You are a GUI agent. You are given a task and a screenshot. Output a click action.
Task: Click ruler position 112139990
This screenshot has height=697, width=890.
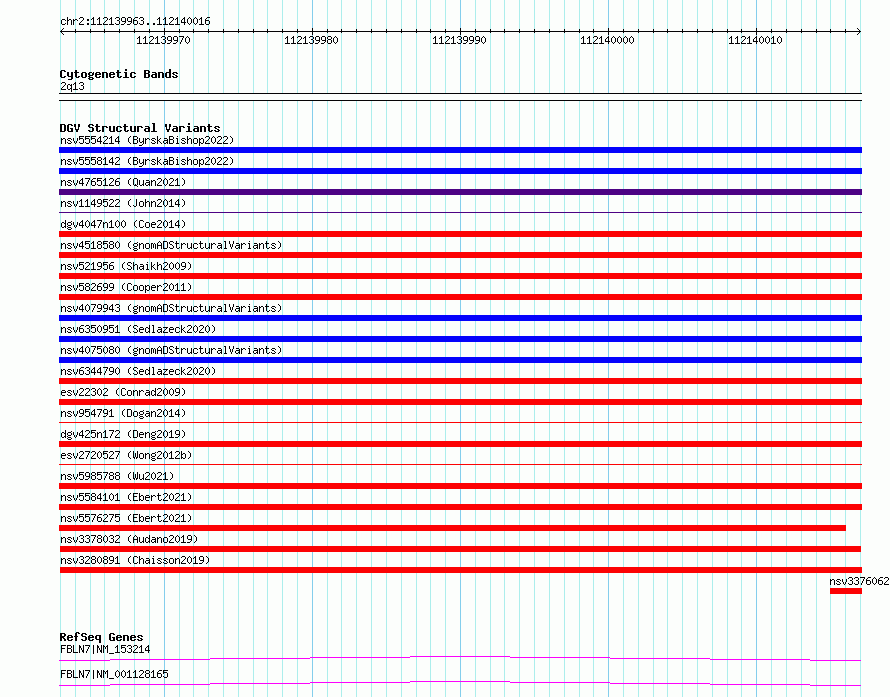pyautogui.click(x=459, y=40)
